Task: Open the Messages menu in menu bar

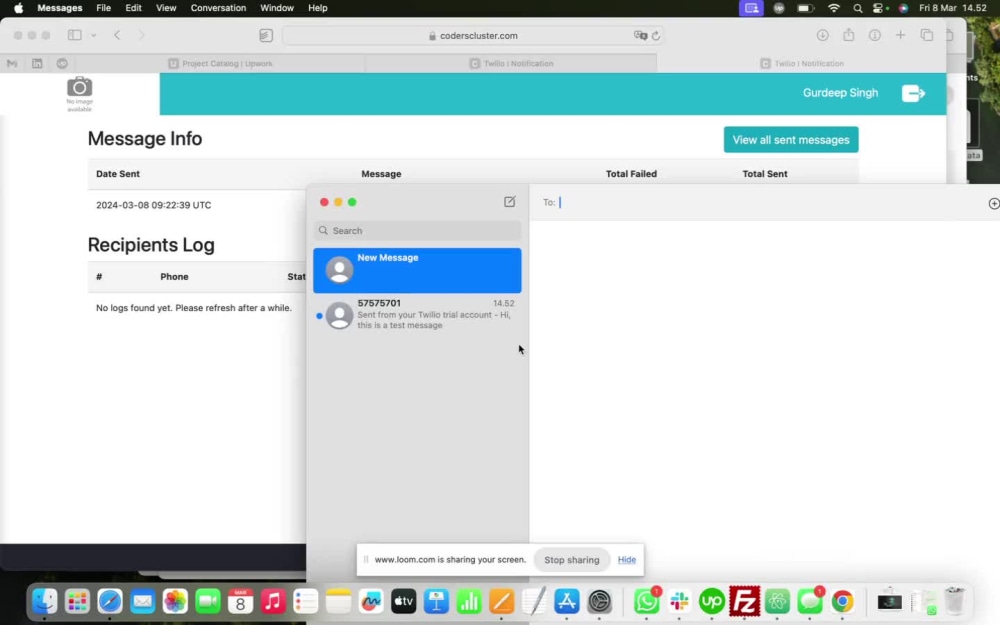Action: [x=59, y=8]
